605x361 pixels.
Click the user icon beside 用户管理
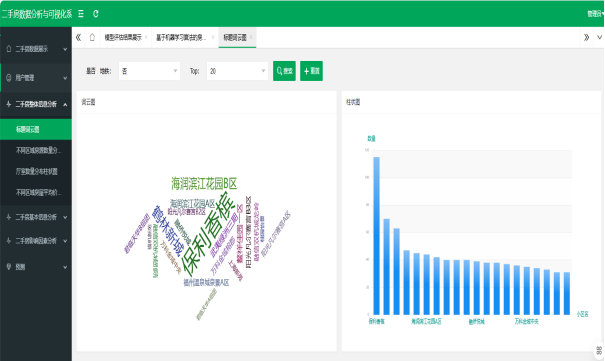tap(8, 78)
